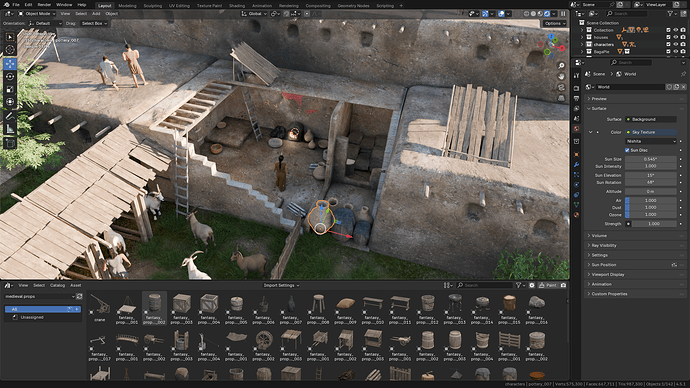The height and width of the screenshot is (388, 690).
Task: Toggle camera view icon in viewport
Action: coord(561,88)
